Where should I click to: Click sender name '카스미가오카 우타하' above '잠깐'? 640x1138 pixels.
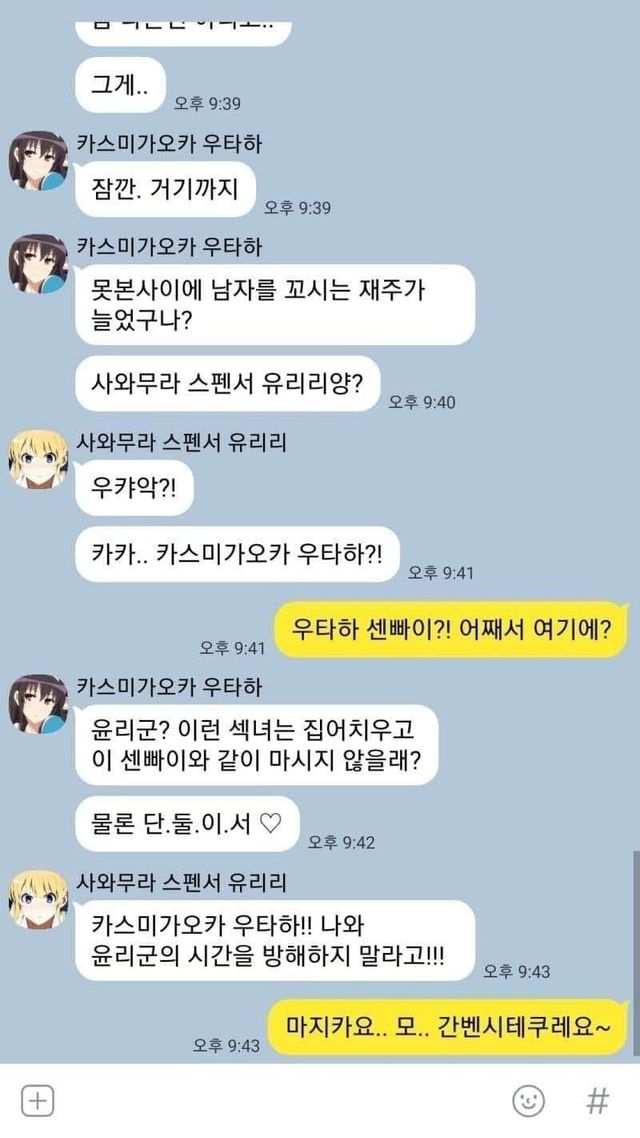(x=169, y=144)
